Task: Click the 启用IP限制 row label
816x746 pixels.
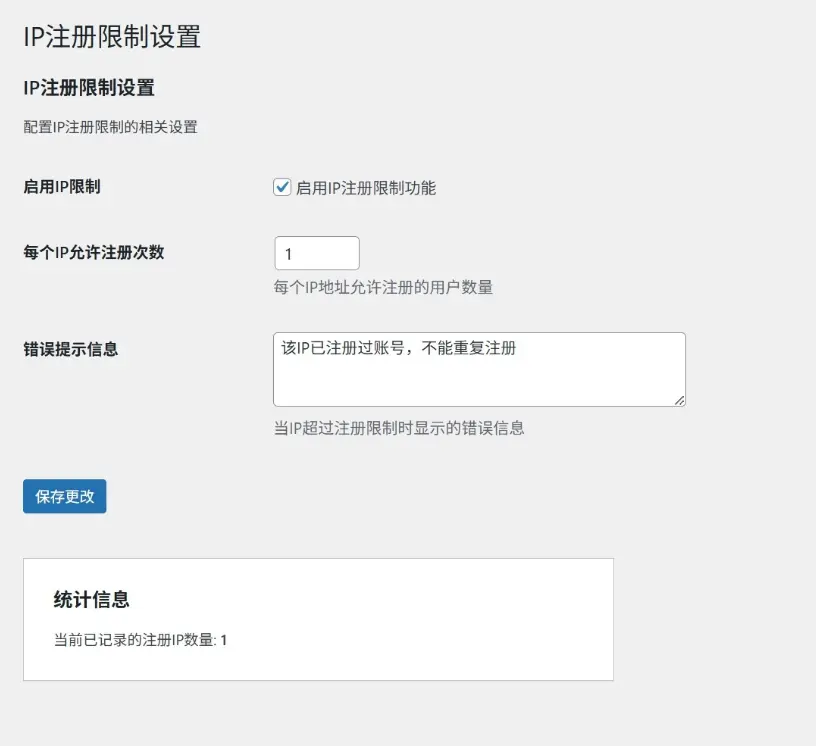Action: point(62,186)
